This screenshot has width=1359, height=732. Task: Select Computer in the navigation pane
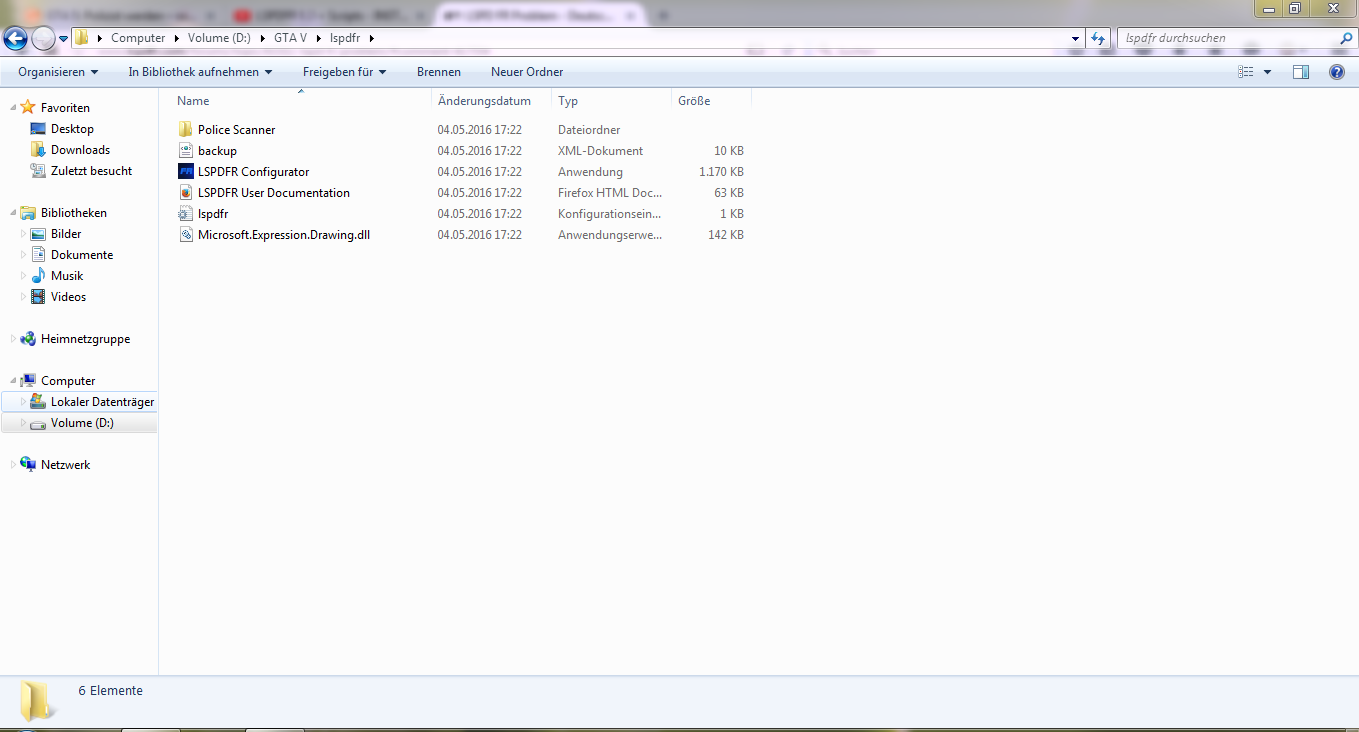click(x=68, y=381)
